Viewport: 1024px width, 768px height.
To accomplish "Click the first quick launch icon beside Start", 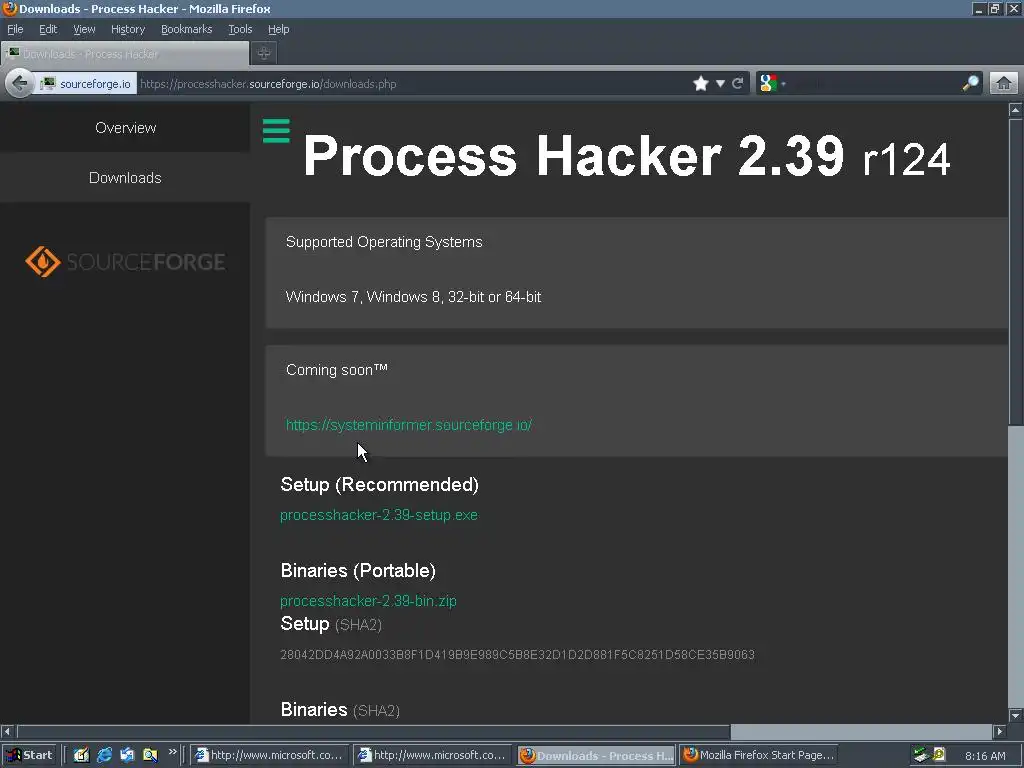I will point(81,755).
